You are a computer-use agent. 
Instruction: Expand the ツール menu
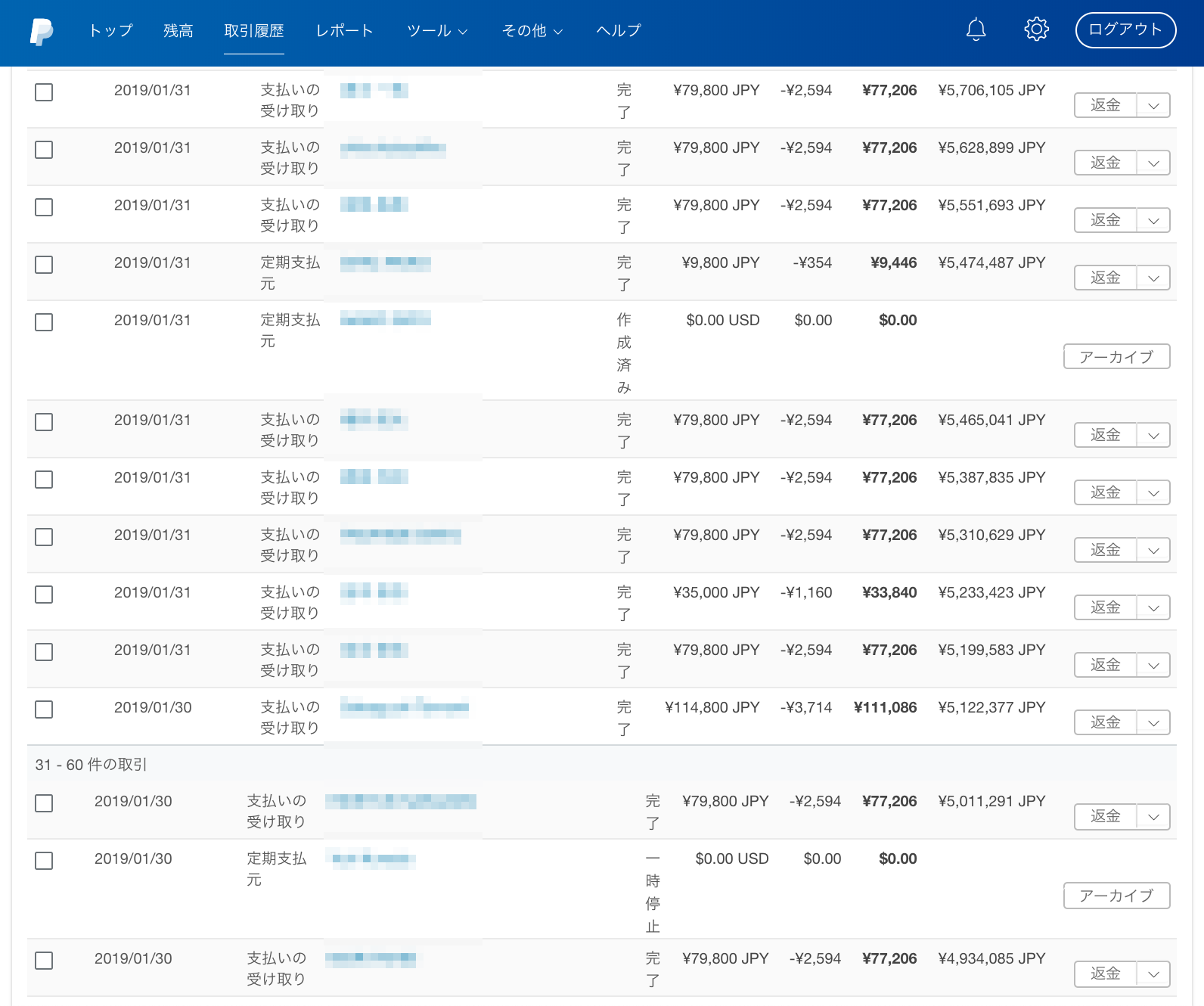[x=437, y=30]
